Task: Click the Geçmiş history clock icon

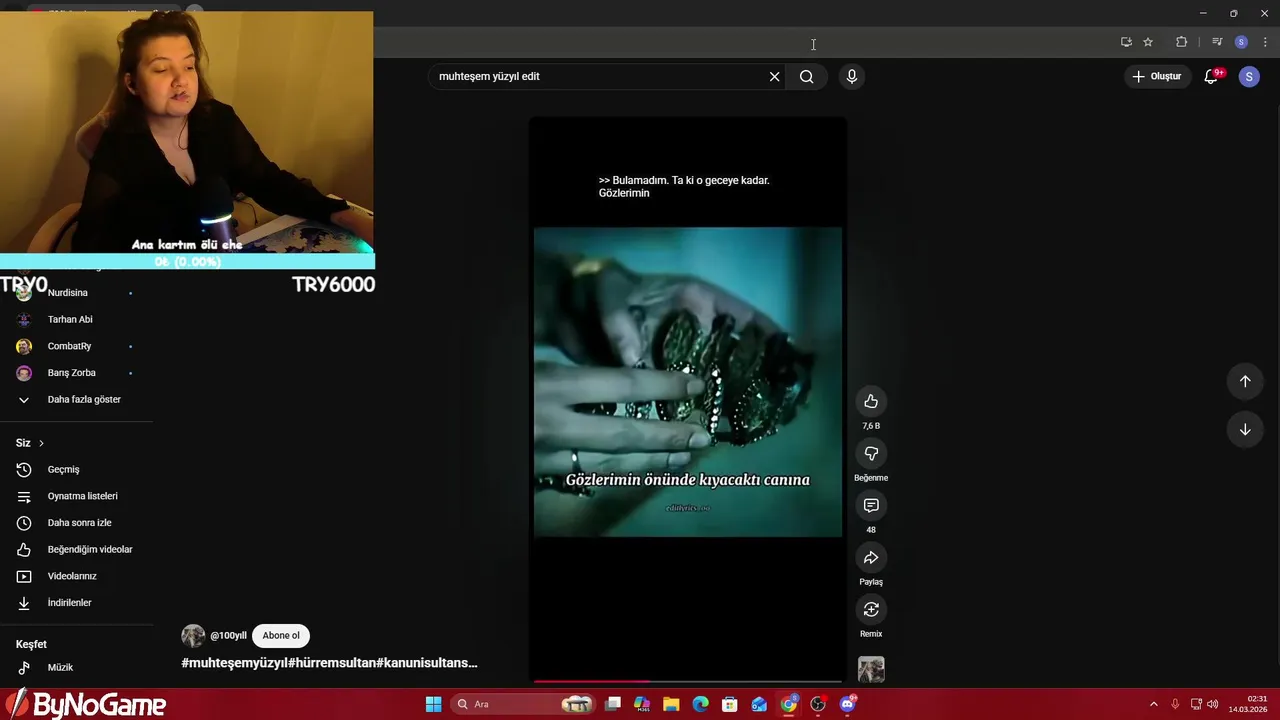Action: coord(24,469)
